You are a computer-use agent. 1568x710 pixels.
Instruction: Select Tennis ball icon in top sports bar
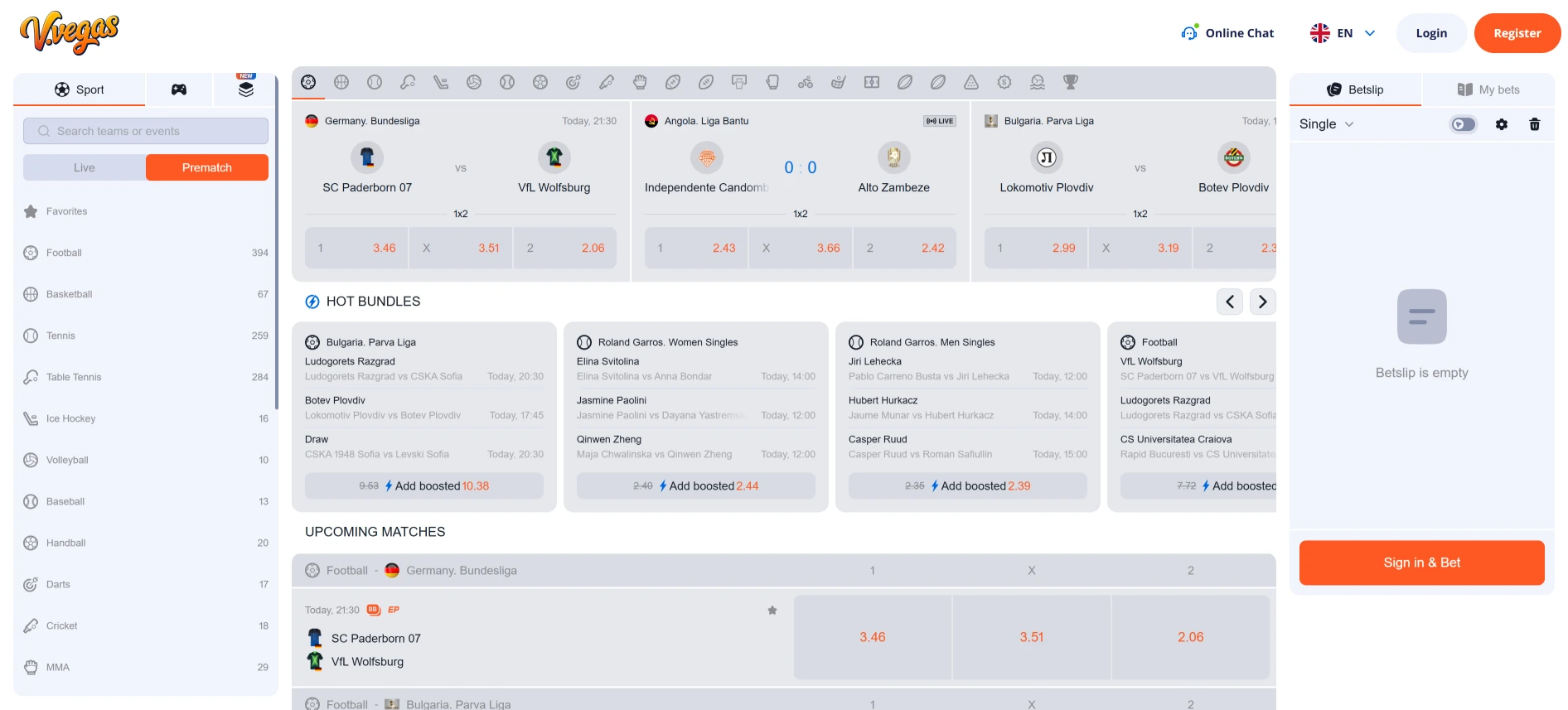click(375, 82)
